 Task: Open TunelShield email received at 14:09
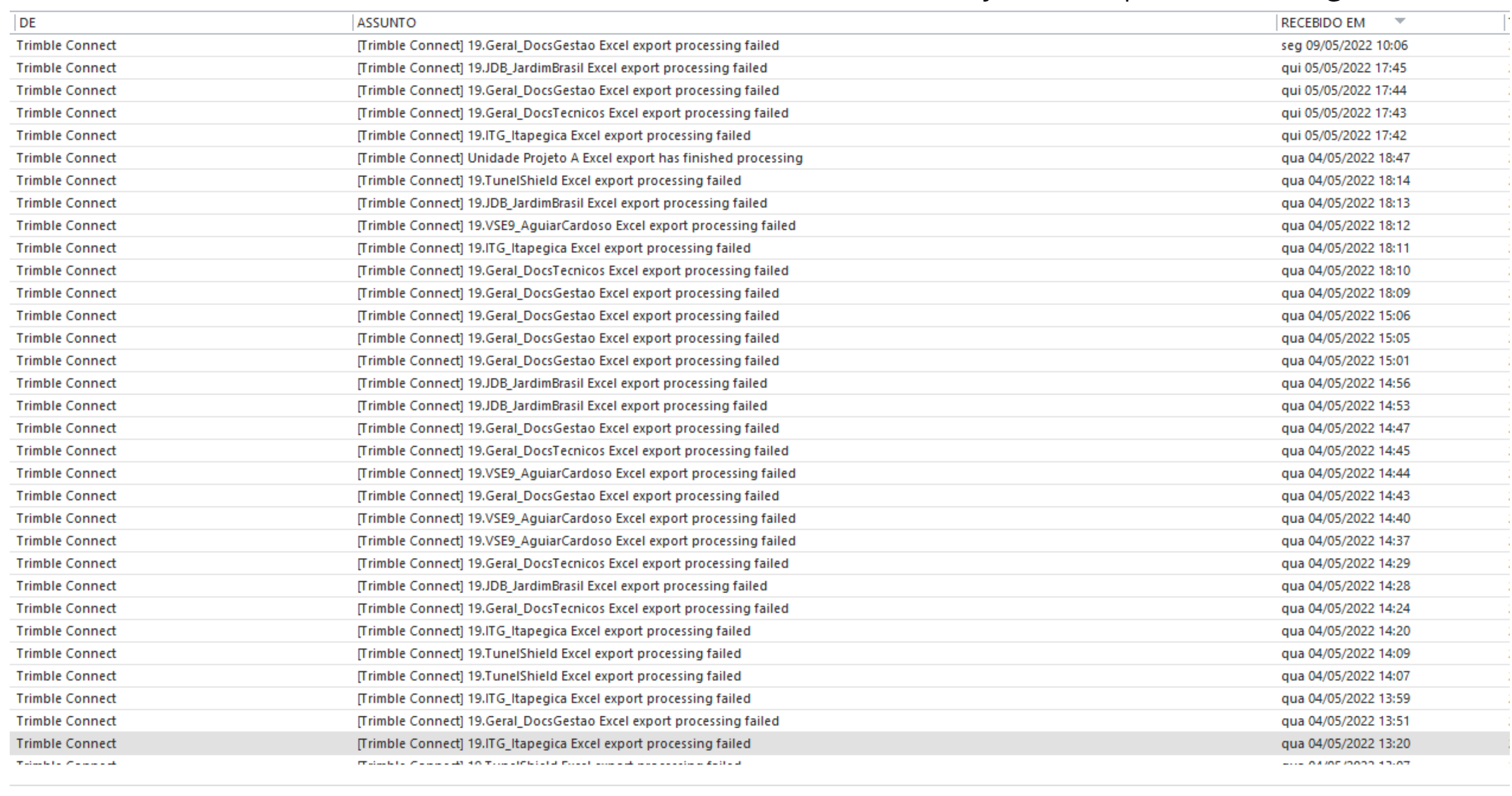click(759, 653)
